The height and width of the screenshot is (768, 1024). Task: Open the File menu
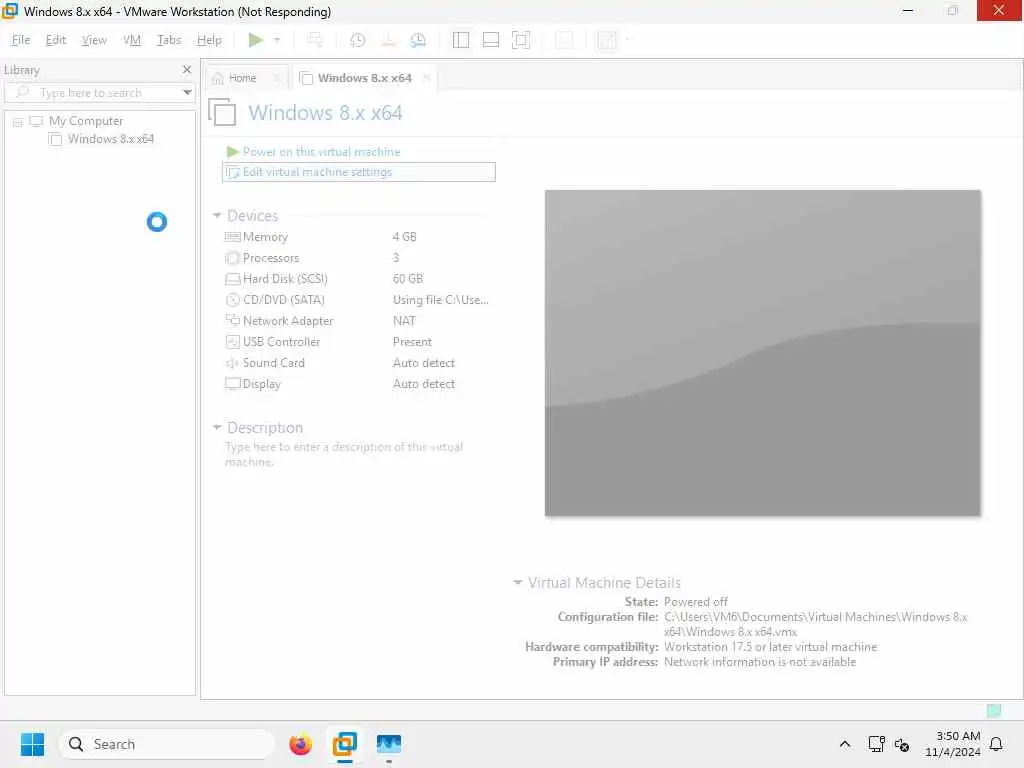[21, 40]
